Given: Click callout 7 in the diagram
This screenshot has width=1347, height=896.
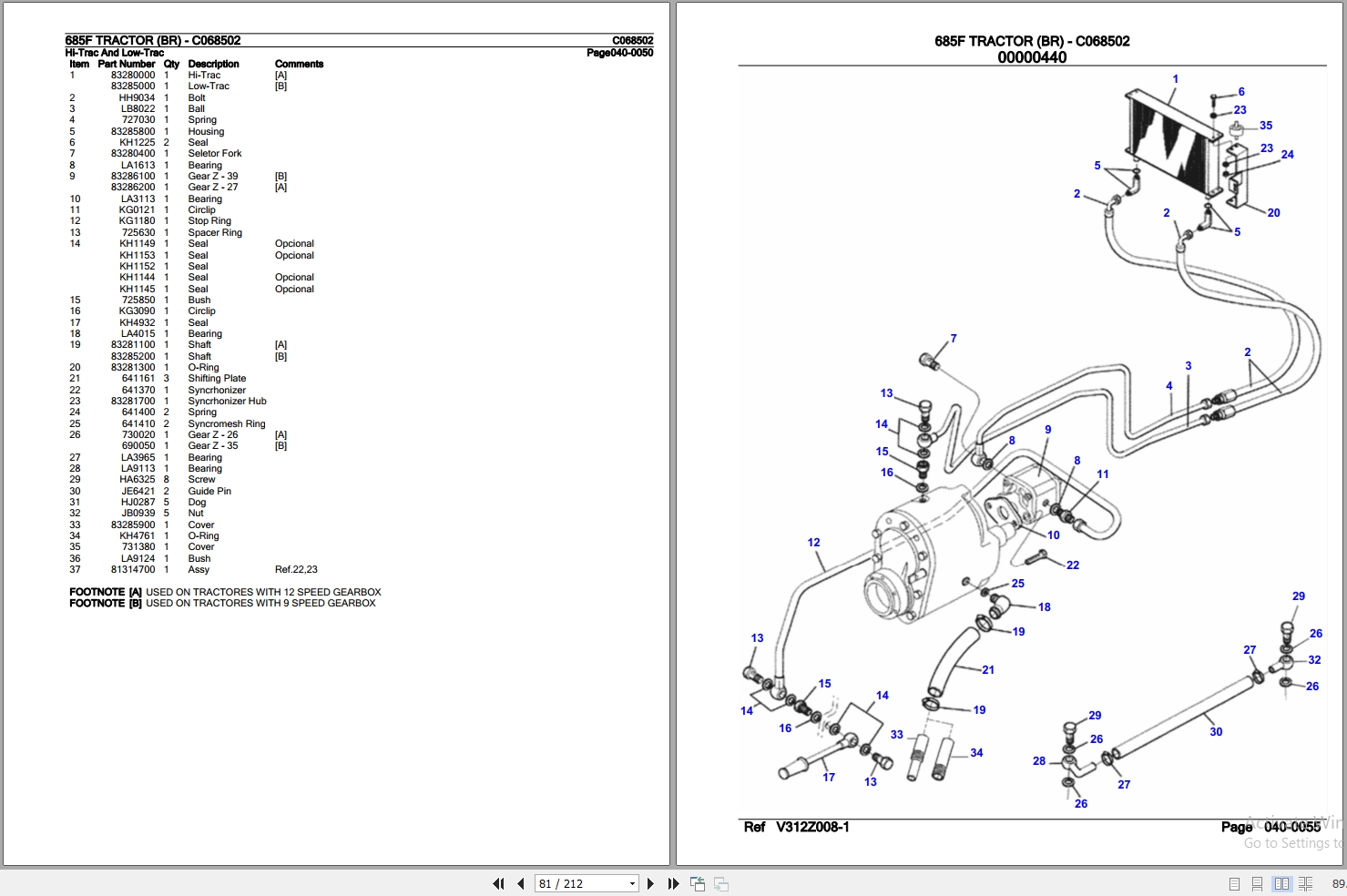Looking at the screenshot, I should [x=954, y=339].
